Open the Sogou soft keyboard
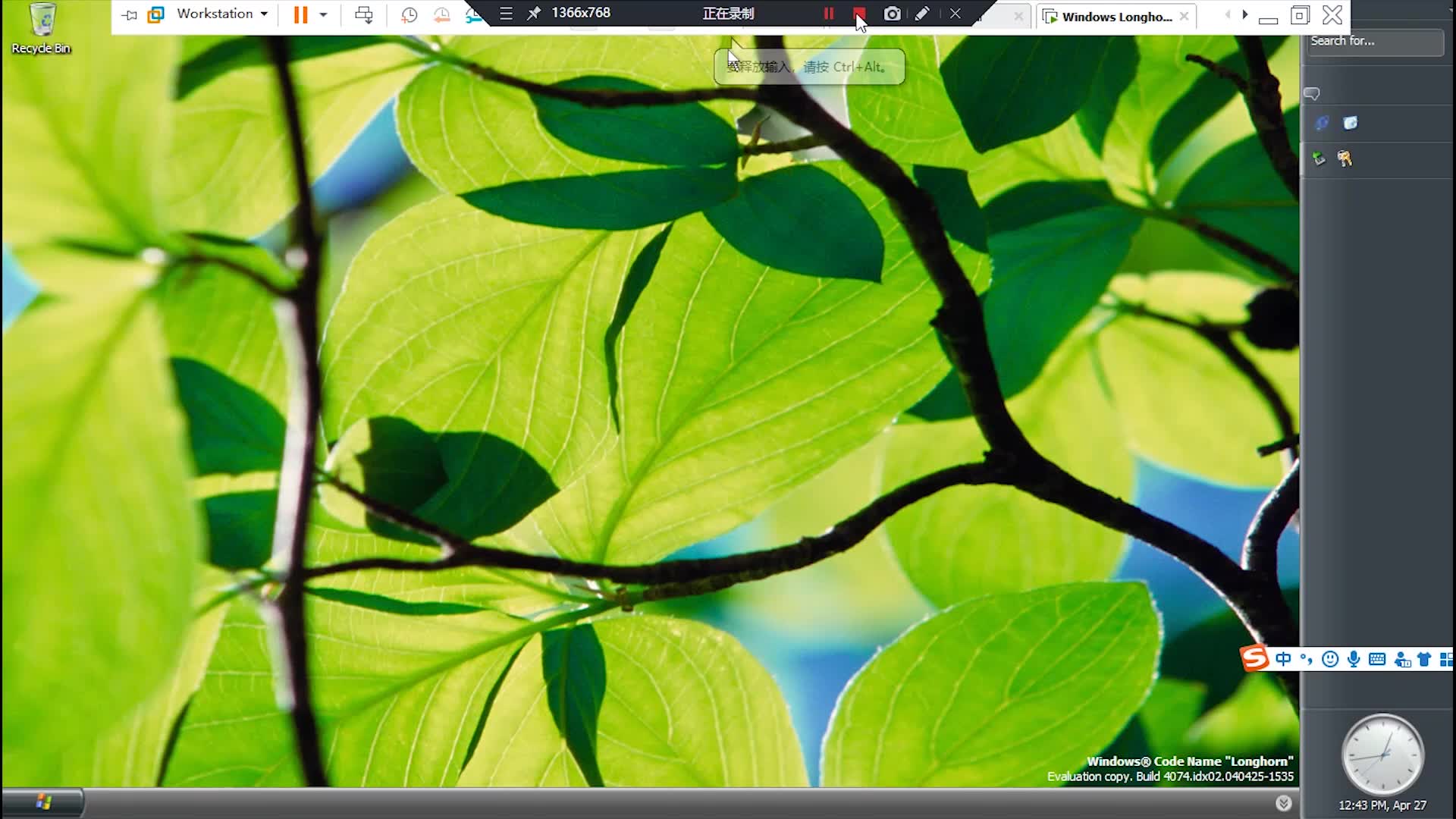 point(1376,659)
